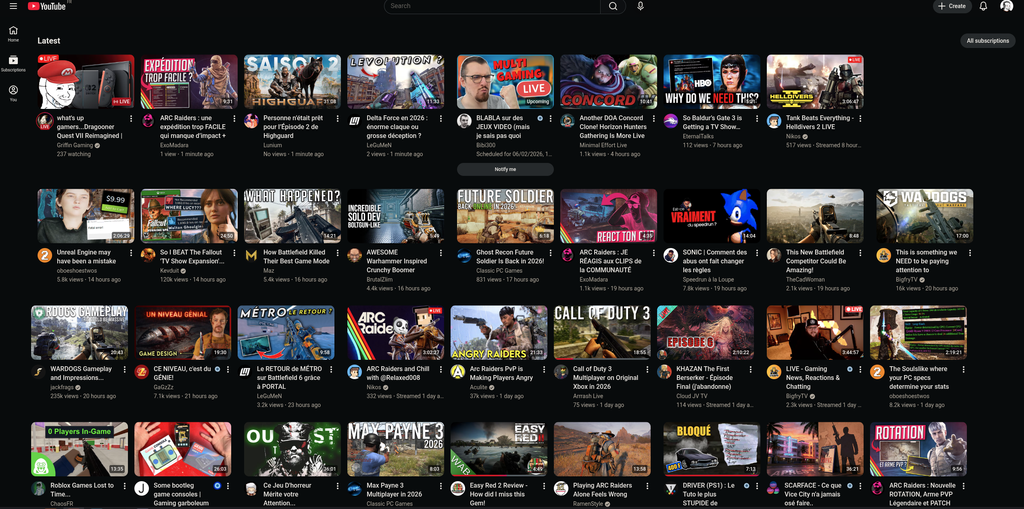This screenshot has height=509, width=1024.
Task: Open the Angry Raiders thumbnail
Action: [x=499, y=332]
